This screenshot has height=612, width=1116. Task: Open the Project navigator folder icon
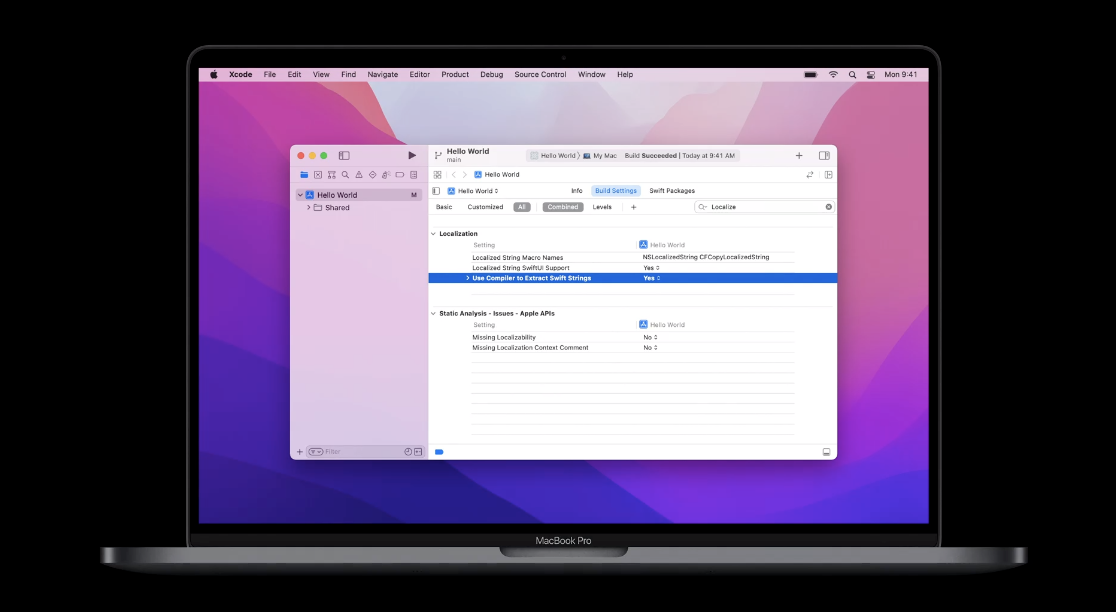point(304,174)
